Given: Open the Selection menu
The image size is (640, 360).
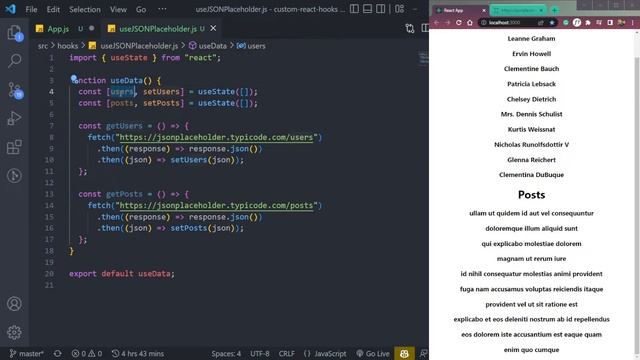Looking at the screenshot, I should pos(84,9).
